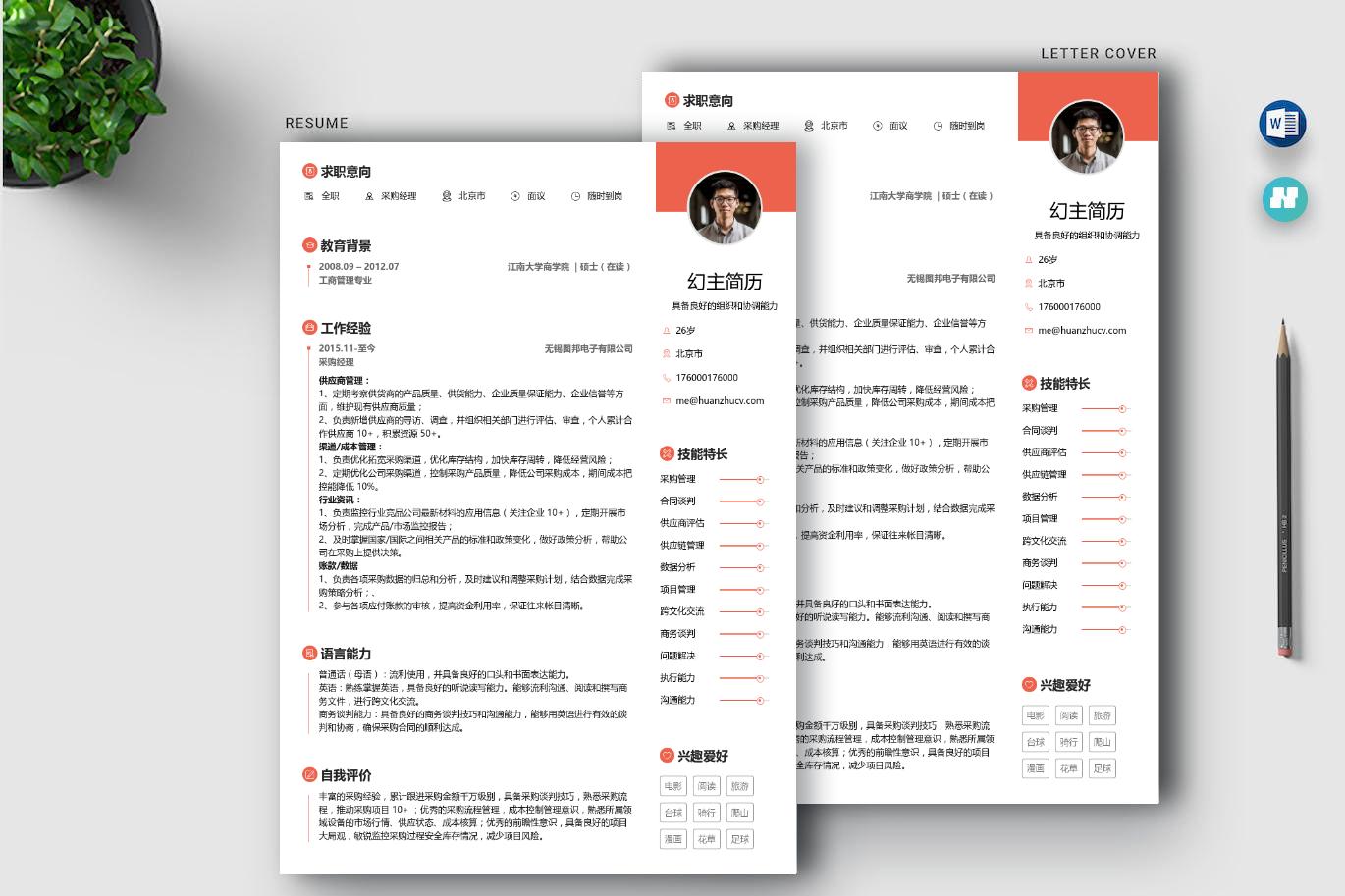
Task: Click 渠道/成本管理： bold heading
Action: [x=349, y=447]
